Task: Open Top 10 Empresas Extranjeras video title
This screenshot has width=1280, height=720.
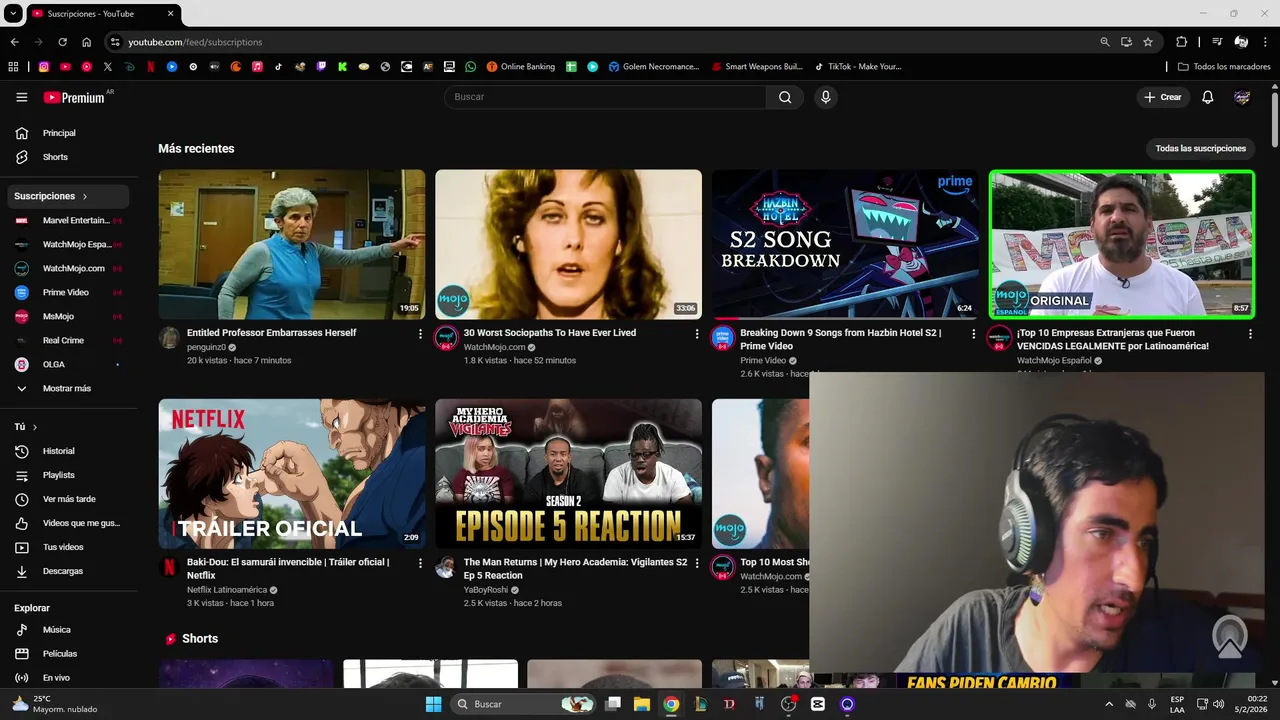Action: tap(1113, 339)
